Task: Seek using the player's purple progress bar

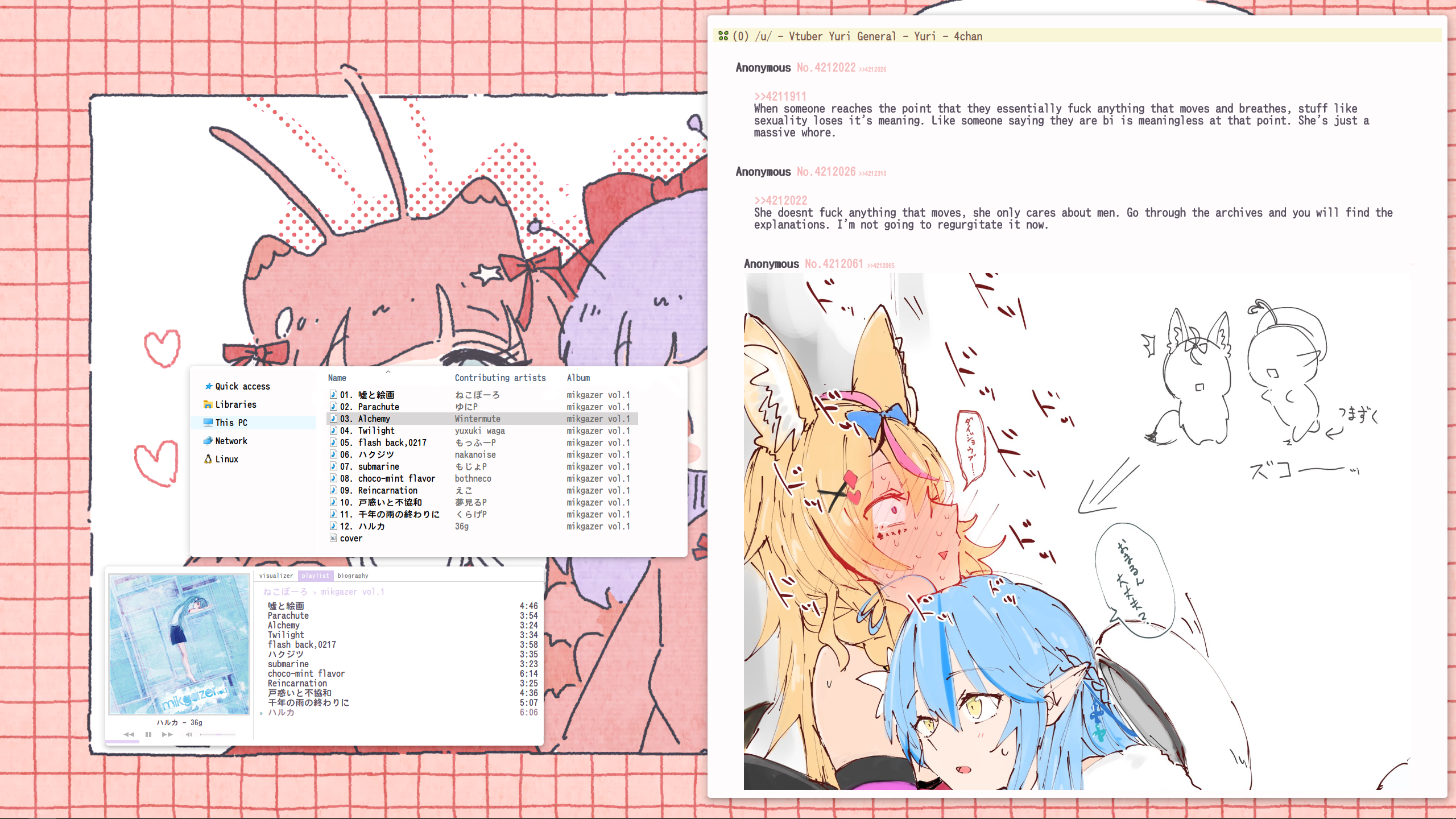Action: point(122,742)
